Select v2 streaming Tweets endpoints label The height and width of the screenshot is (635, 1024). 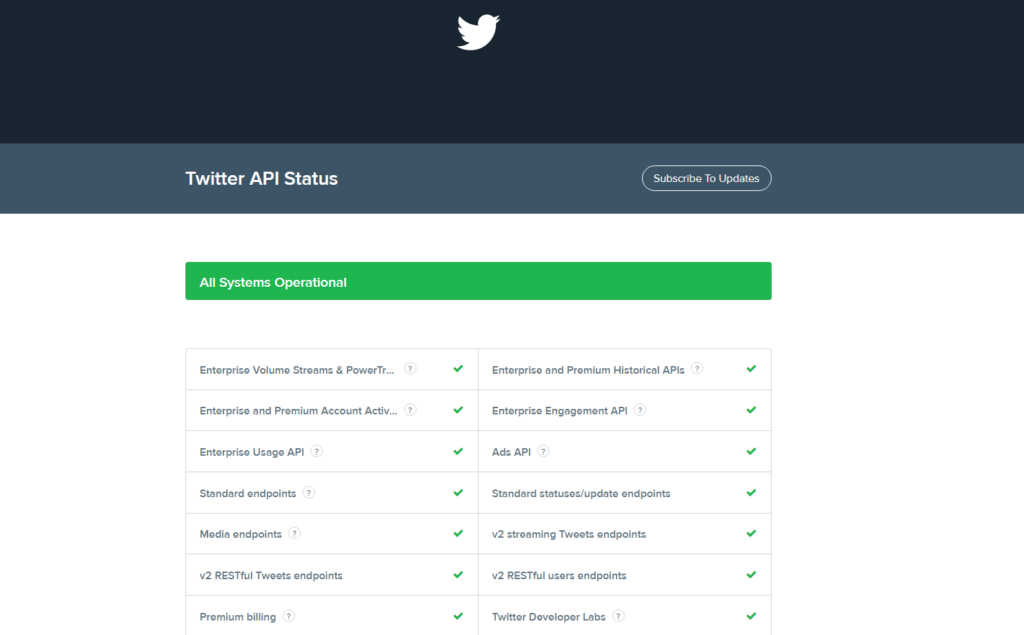tap(568, 534)
